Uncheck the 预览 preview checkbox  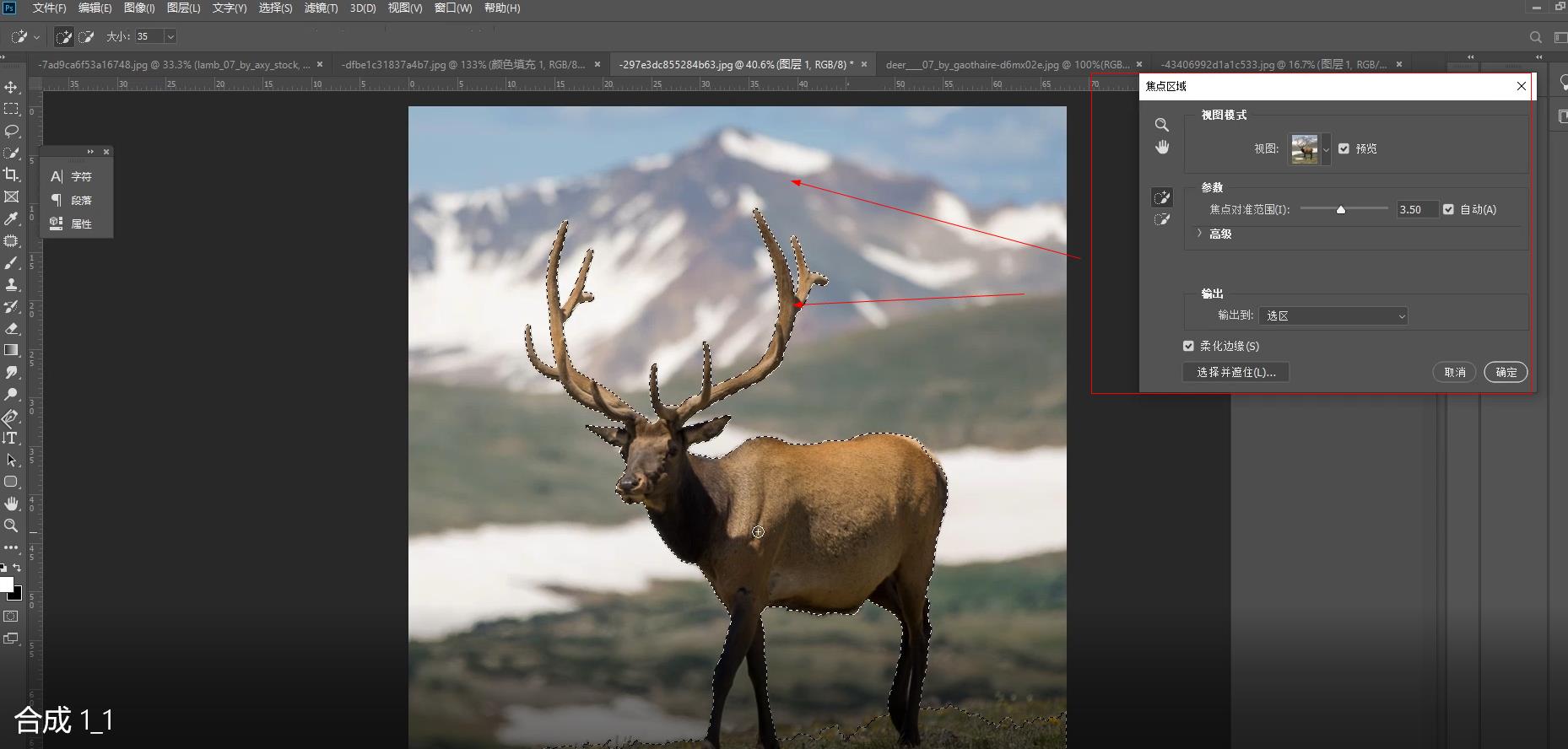click(1344, 148)
